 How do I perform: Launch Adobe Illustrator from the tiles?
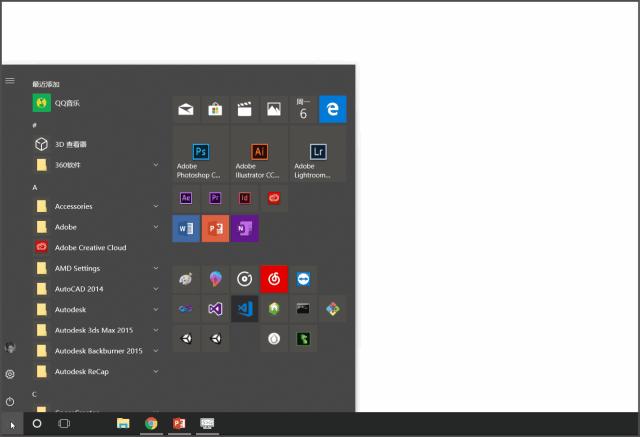click(x=259, y=154)
